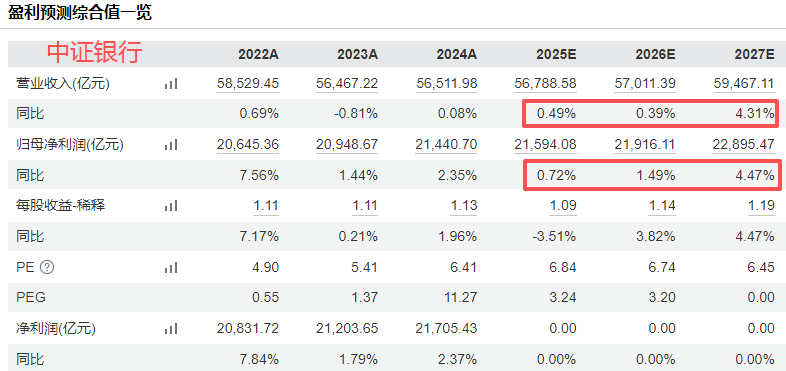Open 2022A diluted EPS value 1.11
The width and height of the screenshot is (786, 371).
click(266, 206)
